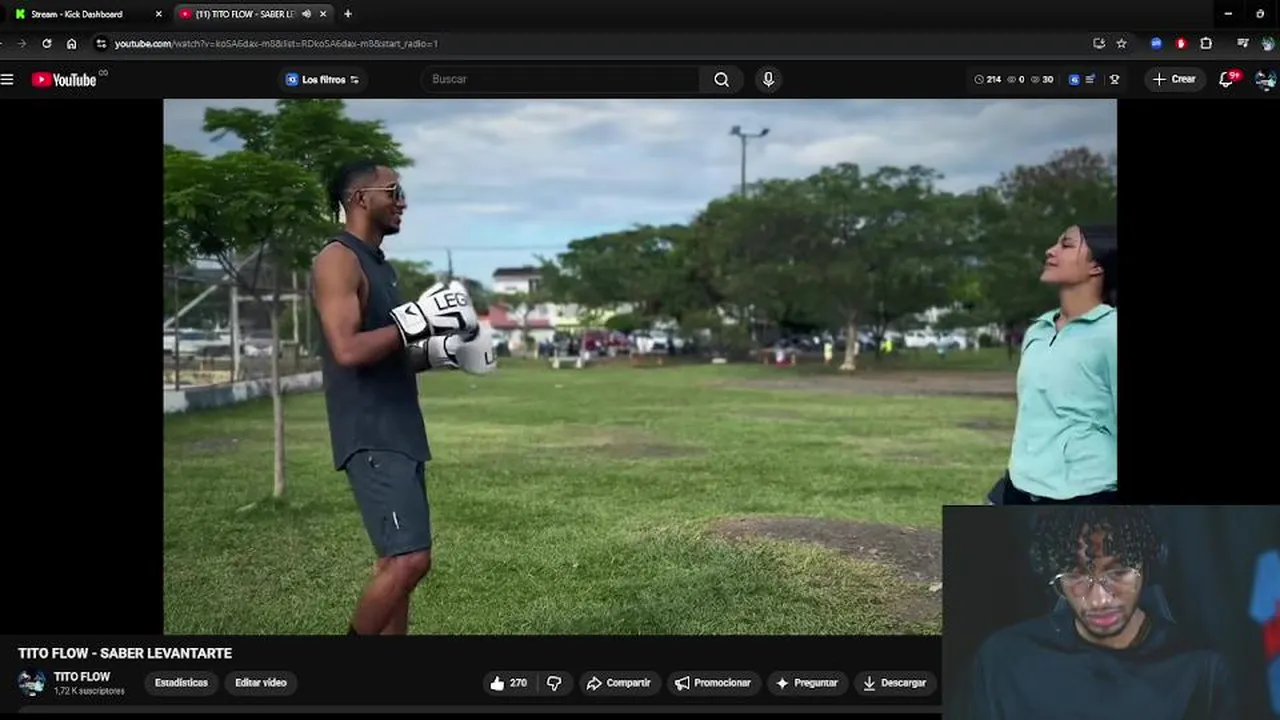Screen dimensions: 1280x720
Task: Go to YouTube home via logo
Action: pyautogui.click(x=64, y=79)
